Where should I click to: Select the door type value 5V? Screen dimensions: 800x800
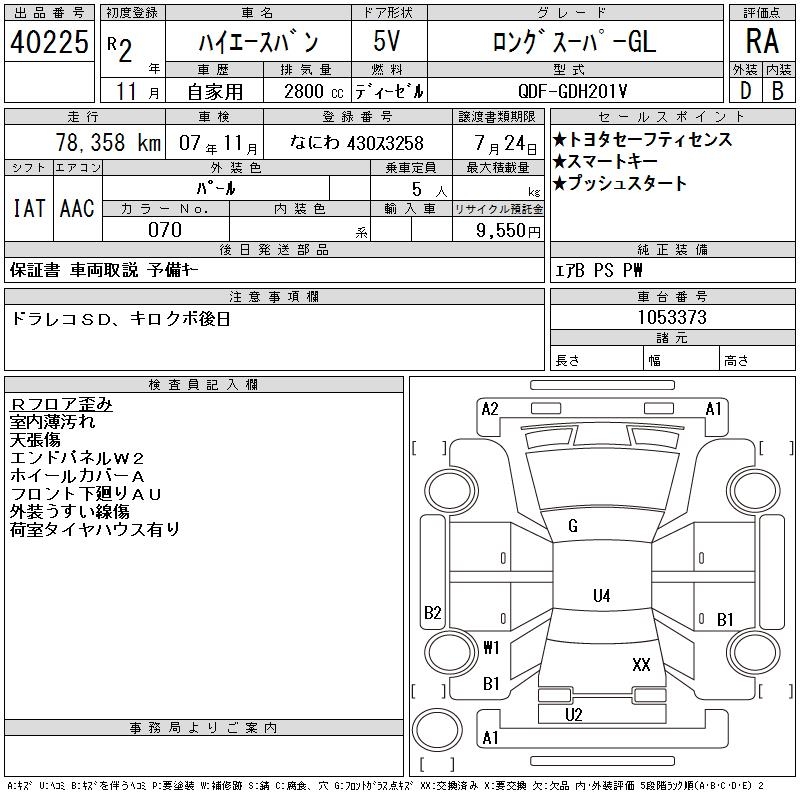[386, 41]
